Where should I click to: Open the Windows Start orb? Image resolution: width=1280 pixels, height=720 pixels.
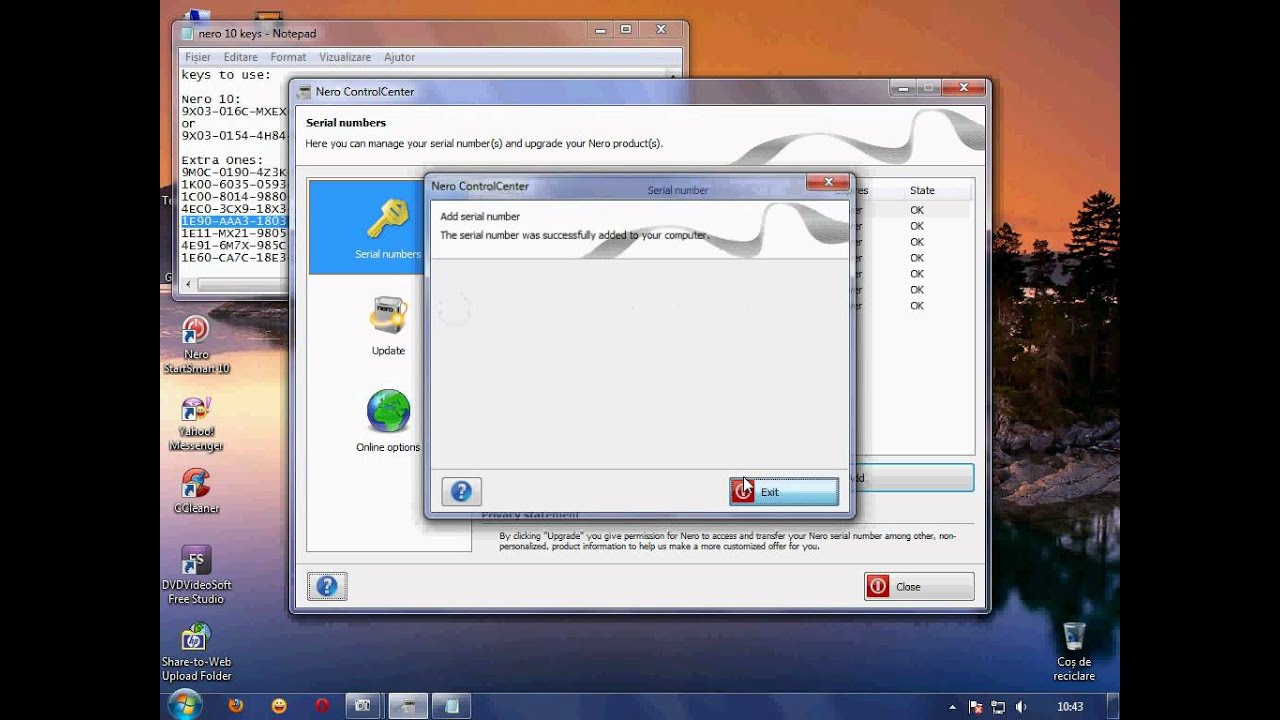[184, 705]
